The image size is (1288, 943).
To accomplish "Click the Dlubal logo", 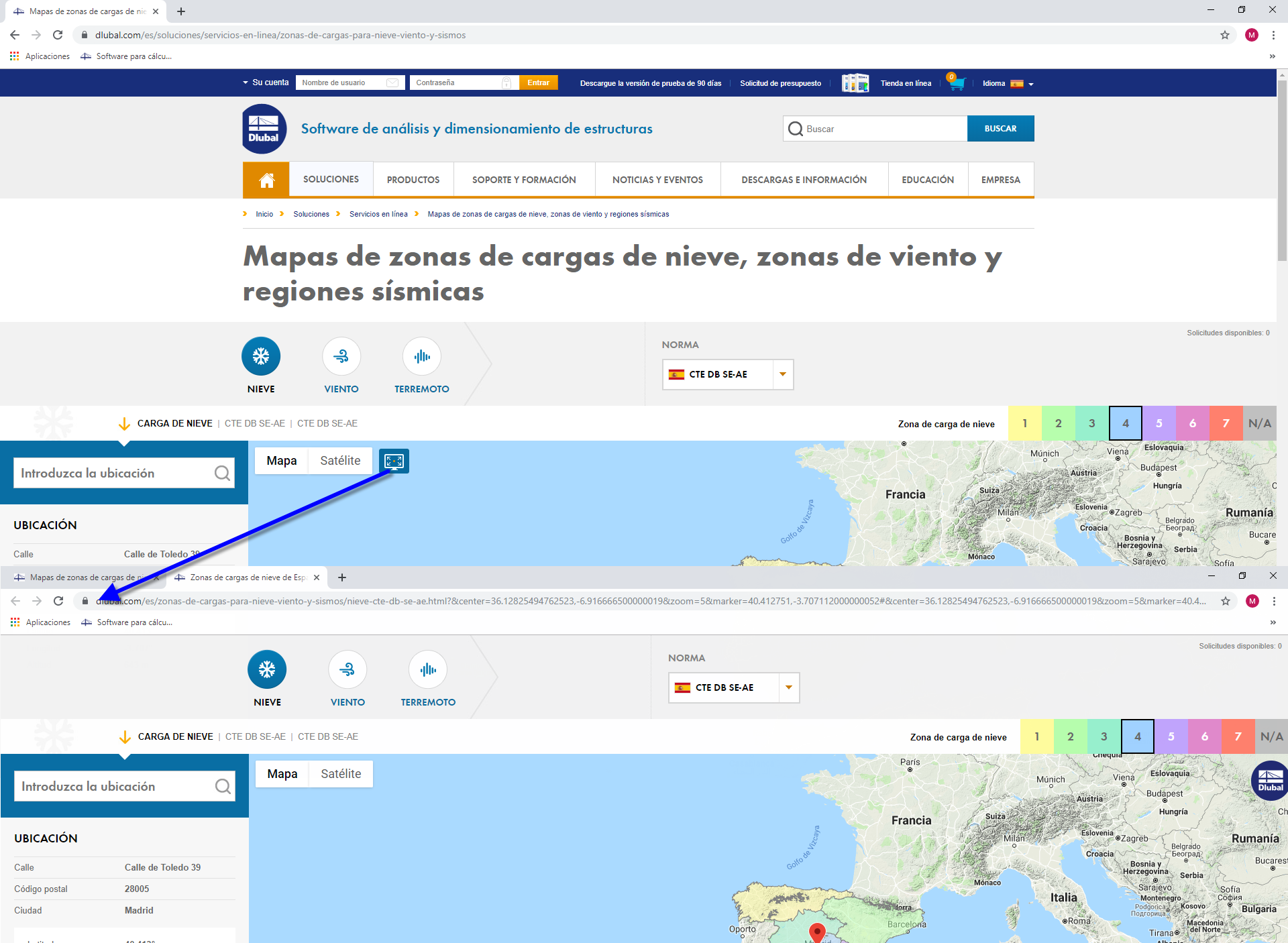I will (262, 128).
